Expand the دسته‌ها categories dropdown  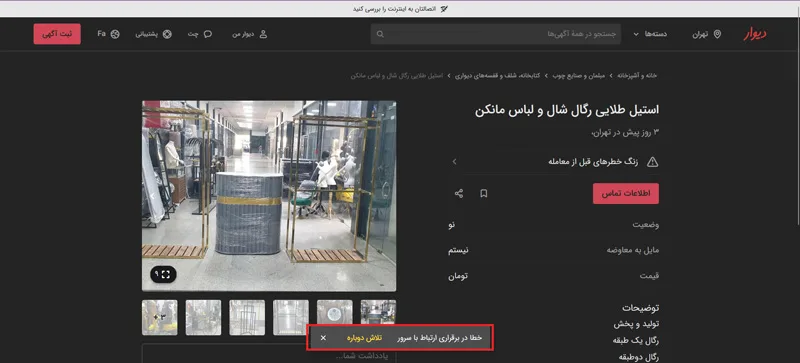click(651, 34)
